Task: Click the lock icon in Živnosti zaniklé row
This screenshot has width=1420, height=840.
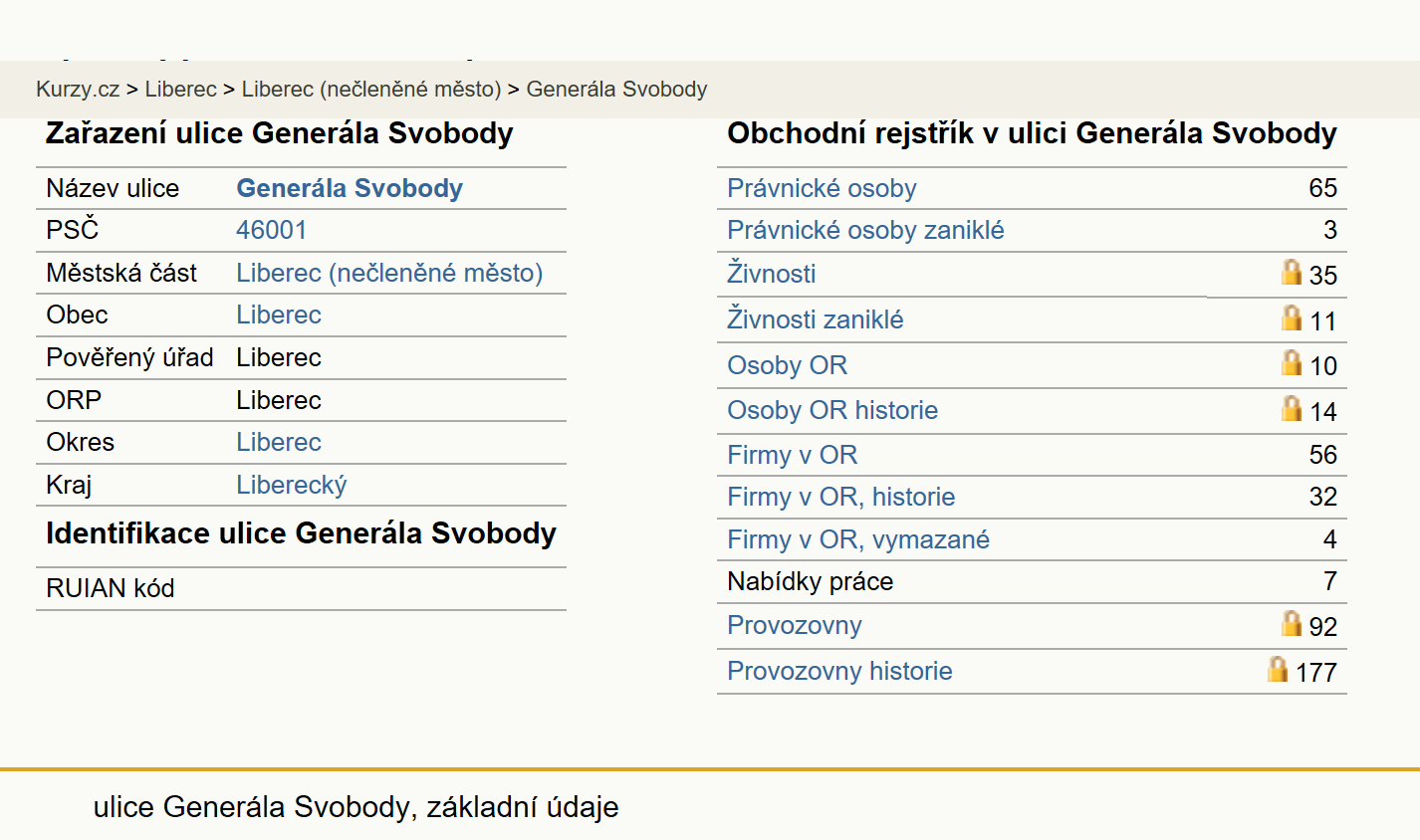Action: pos(1292,317)
